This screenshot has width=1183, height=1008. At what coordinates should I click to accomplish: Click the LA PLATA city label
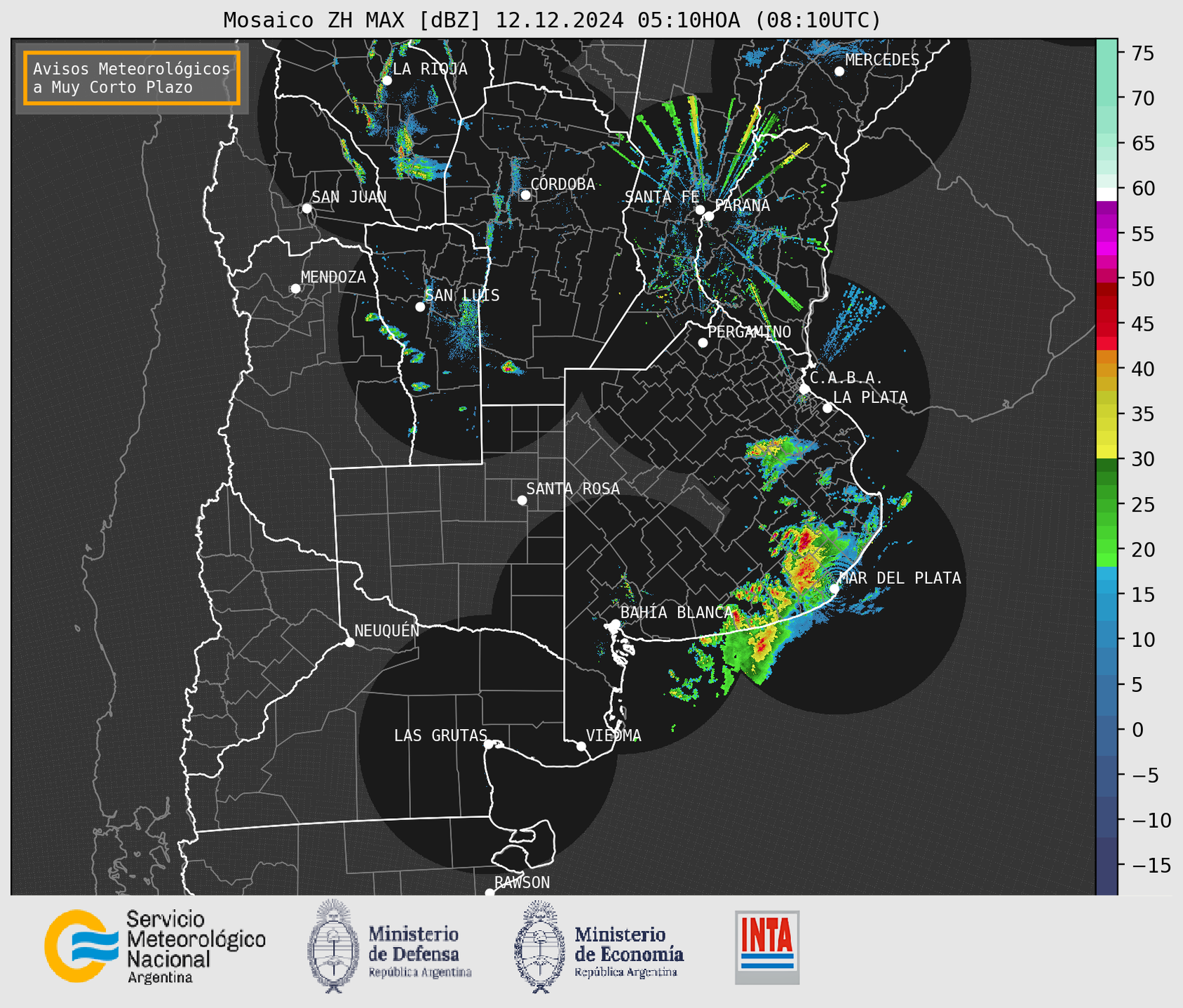[870, 397]
